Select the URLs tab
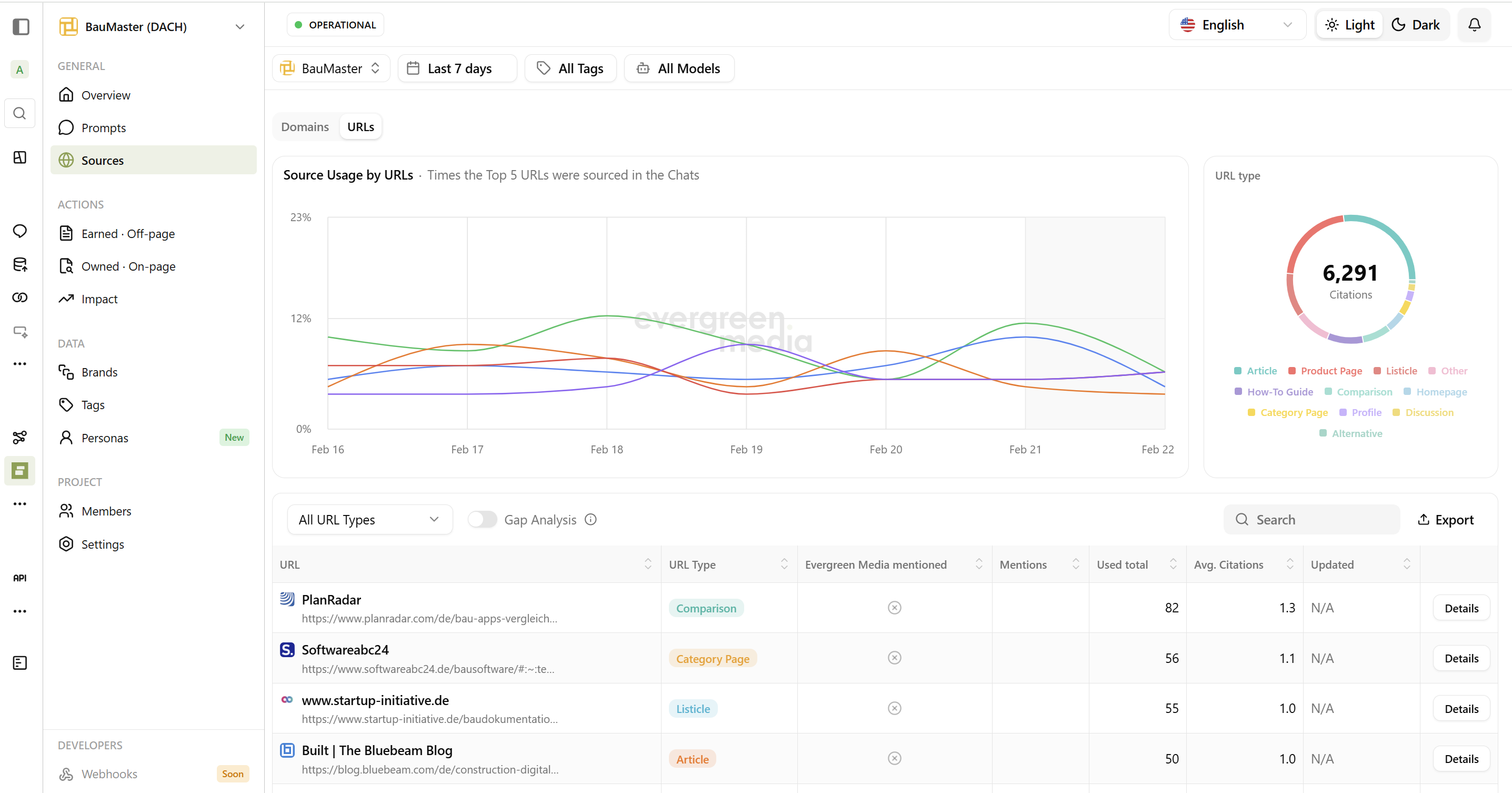 pyautogui.click(x=360, y=126)
